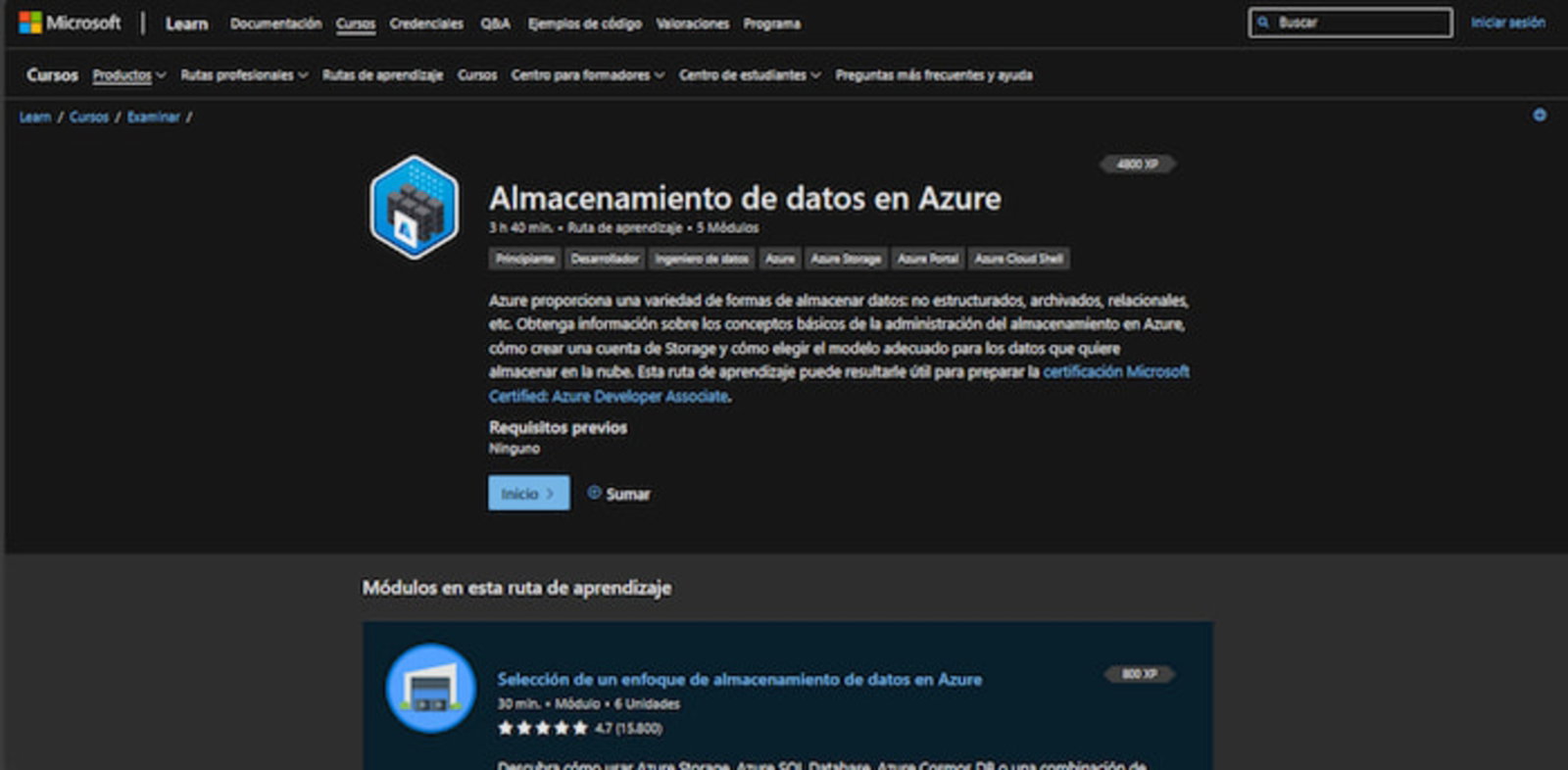Go to Examinar in the breadcrumb

click(154, 117)
